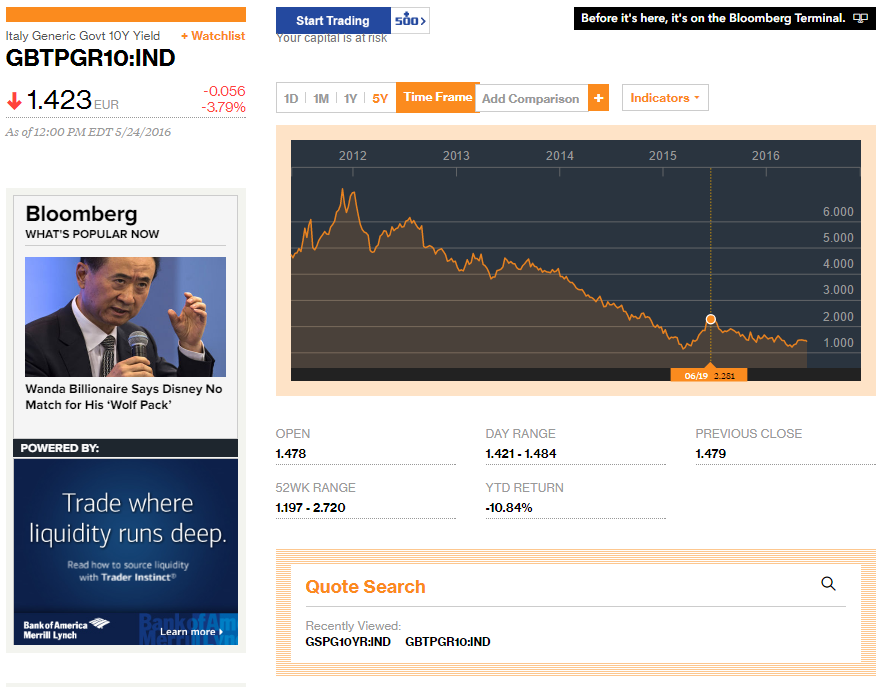Open the Time Frame selector

[438, 97]
